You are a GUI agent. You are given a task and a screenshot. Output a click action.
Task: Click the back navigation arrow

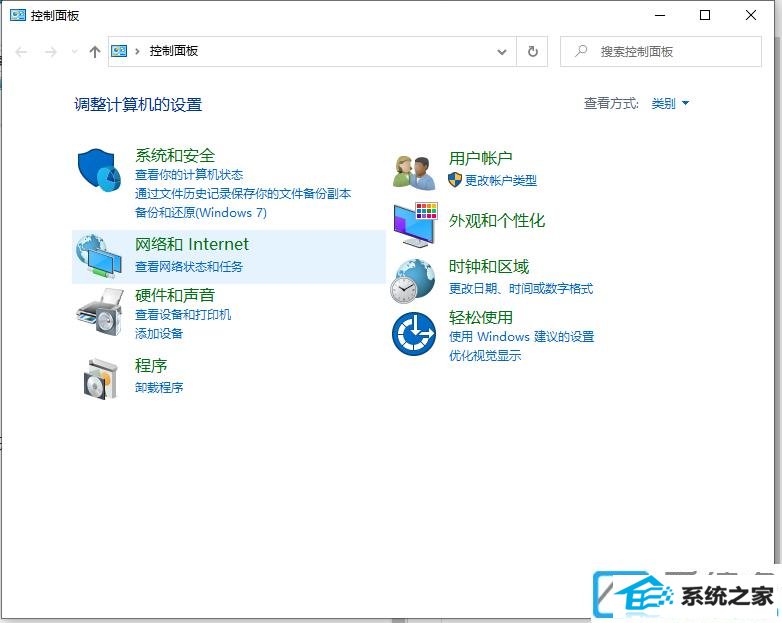tap(21, 51)
